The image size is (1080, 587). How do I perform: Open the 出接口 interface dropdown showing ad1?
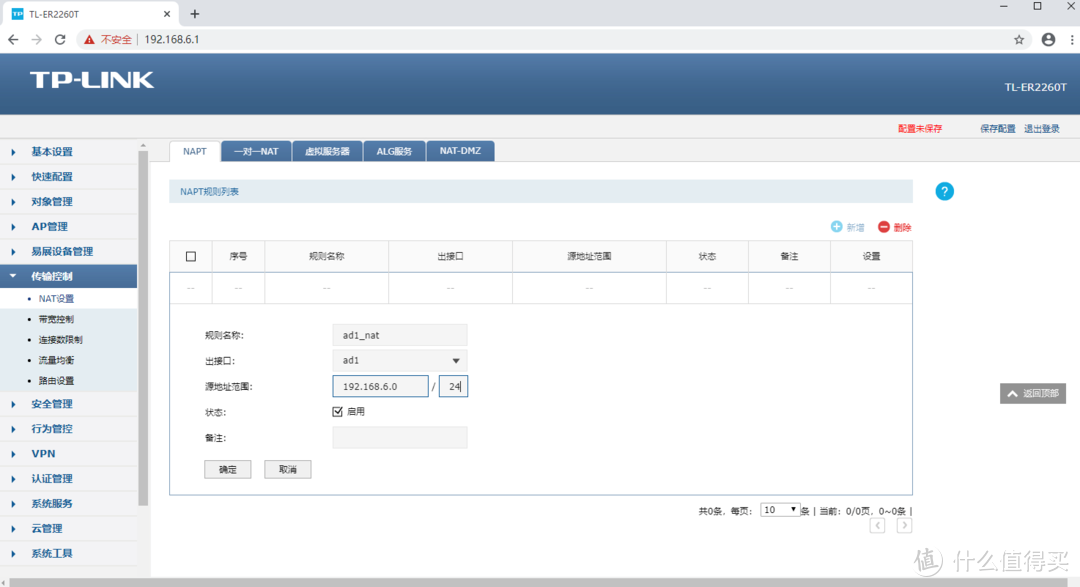pyautogui.click(x=399, y=360)
